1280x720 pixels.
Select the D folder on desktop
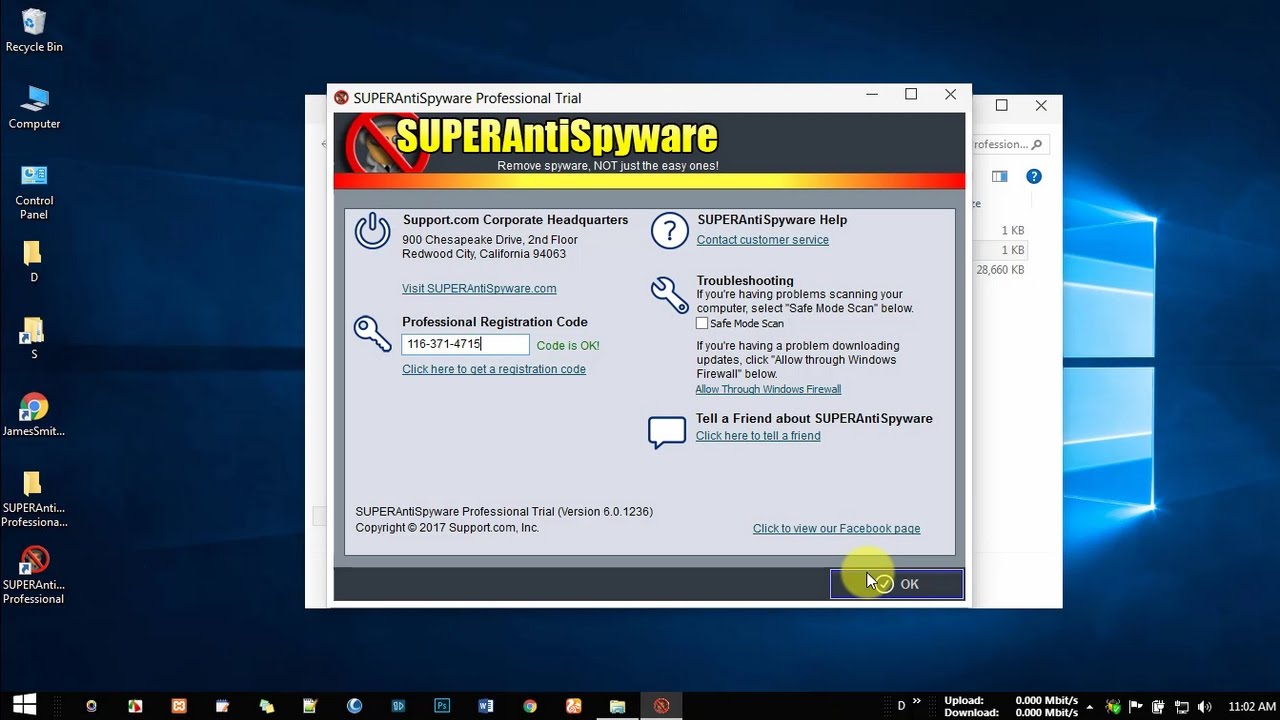pos(33,262)
